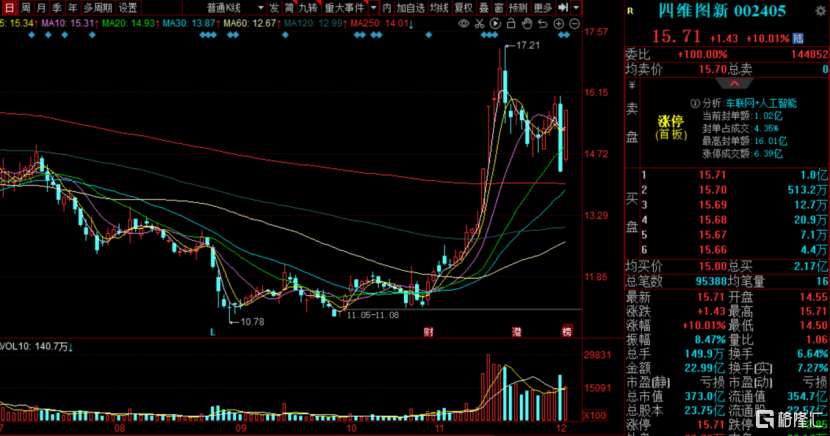Click the 设置 settings button
Image resolution: width=830 pixels, height=436 pixels.
128,7
